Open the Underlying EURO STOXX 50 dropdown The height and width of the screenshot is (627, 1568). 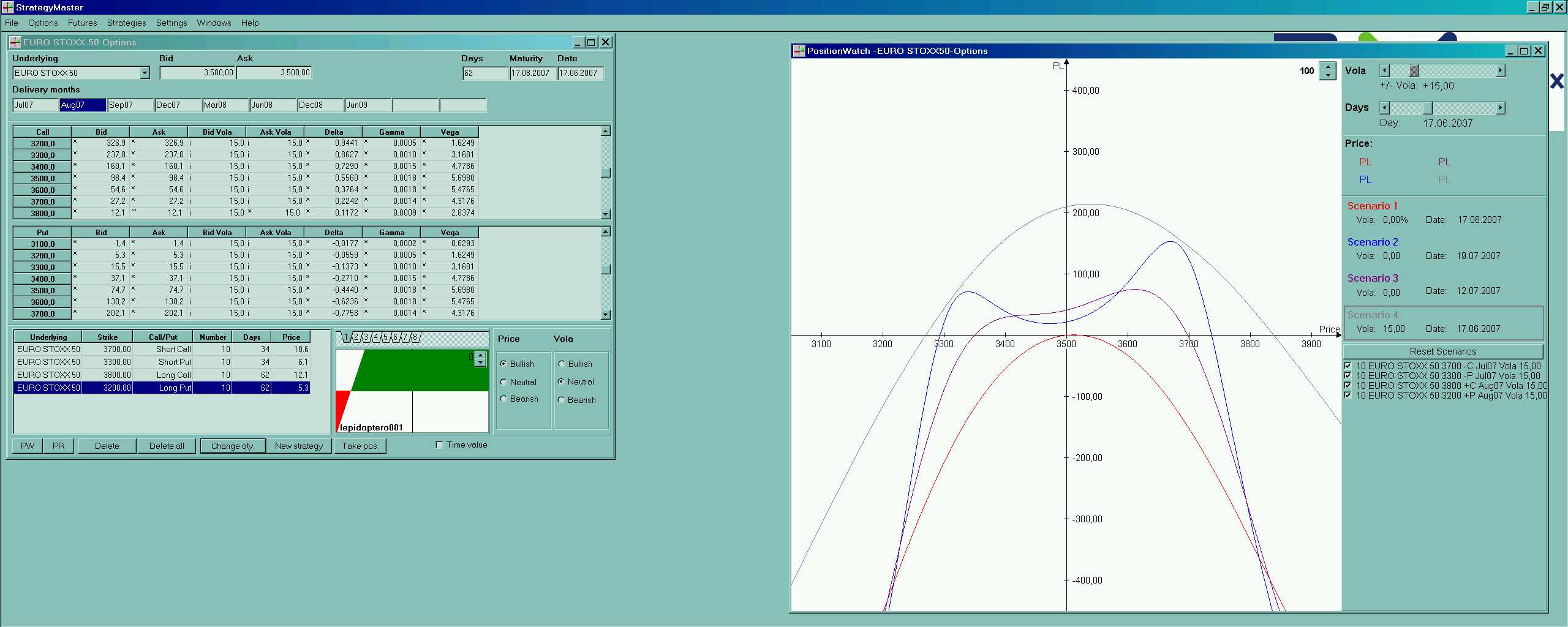(x=145, y=73)
